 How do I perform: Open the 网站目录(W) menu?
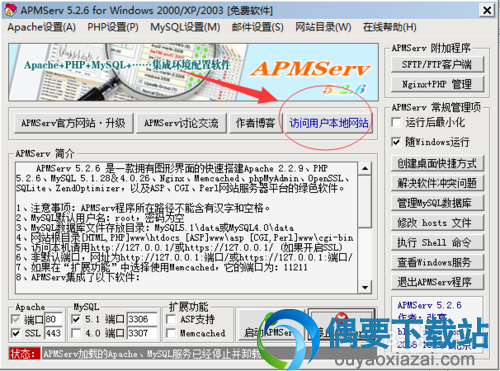pyautogui.click(x=323, y=27)
